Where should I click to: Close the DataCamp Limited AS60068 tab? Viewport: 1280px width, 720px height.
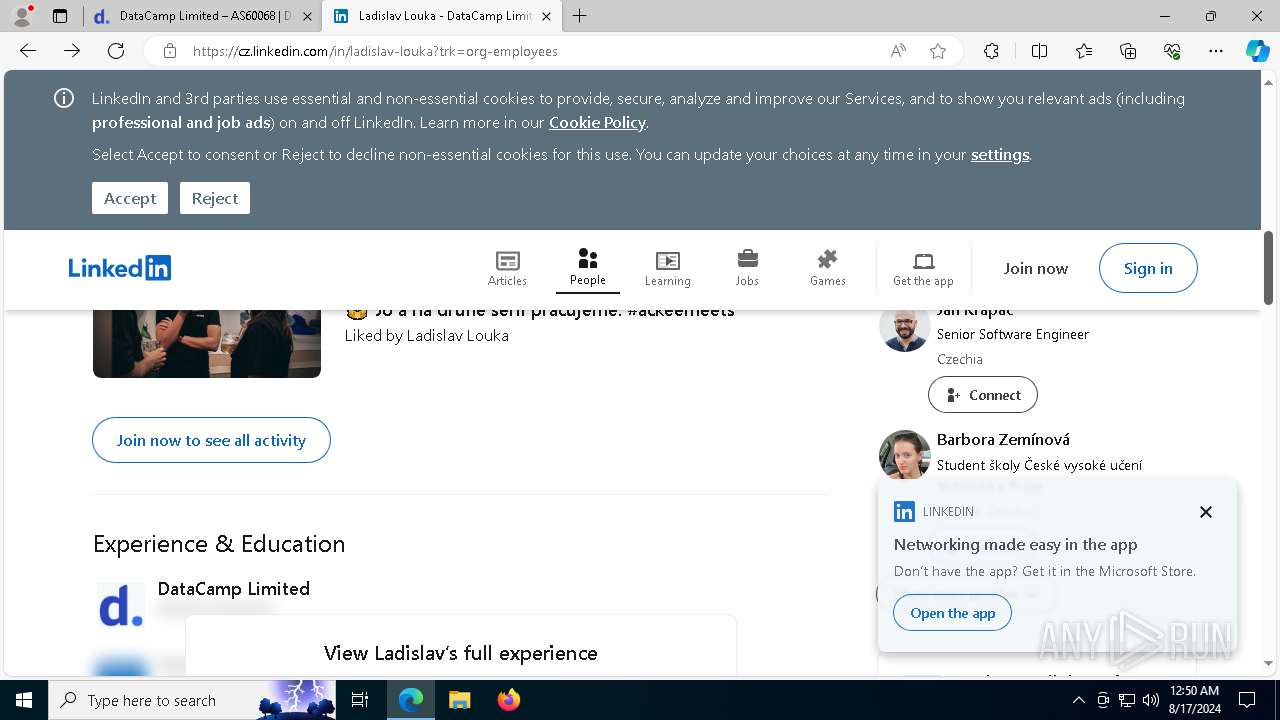307,16
